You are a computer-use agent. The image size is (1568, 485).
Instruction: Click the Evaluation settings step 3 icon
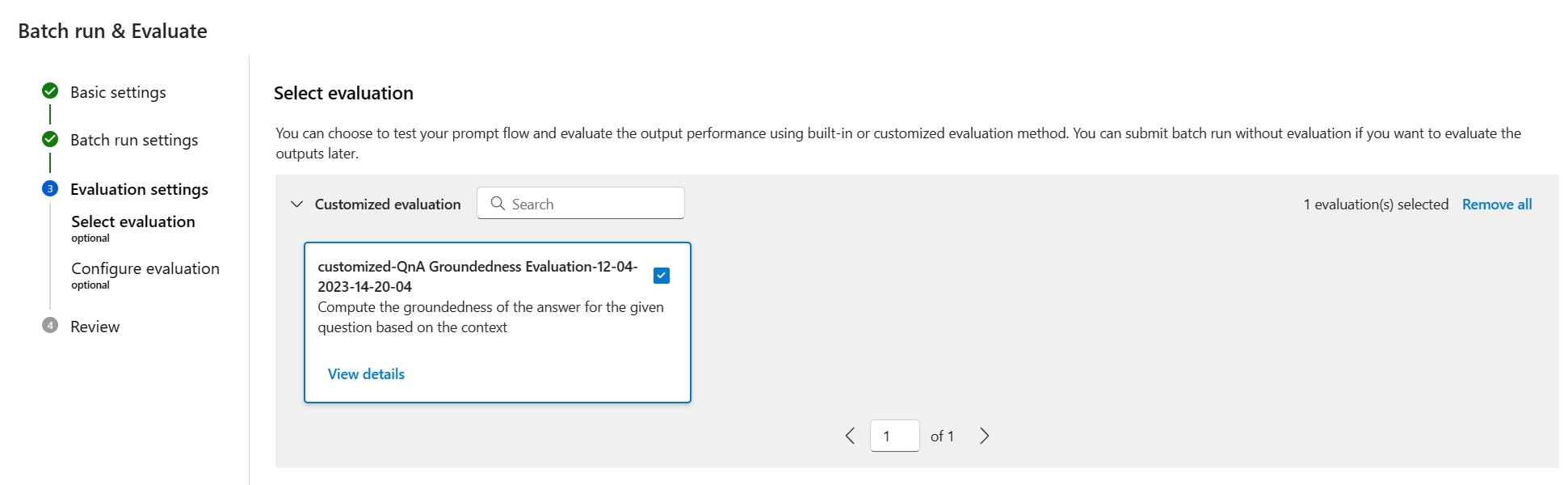click(x=50, y=188)
